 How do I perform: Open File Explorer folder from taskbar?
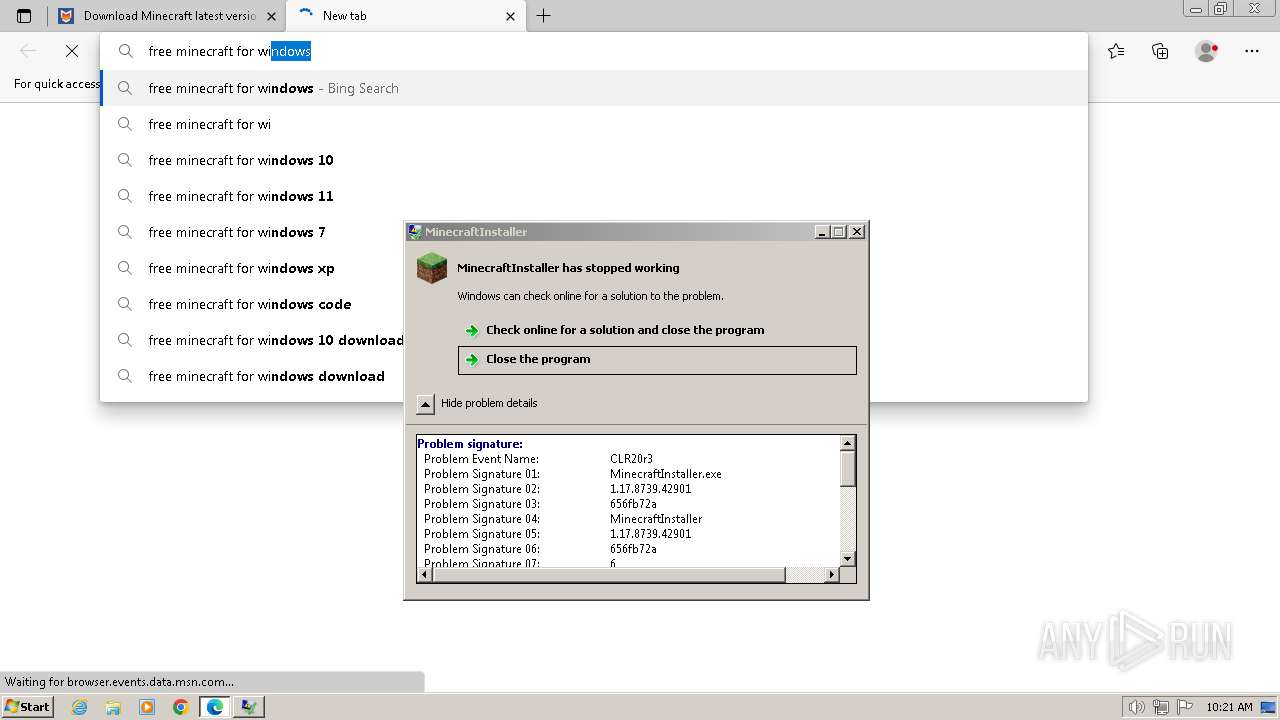113,707
